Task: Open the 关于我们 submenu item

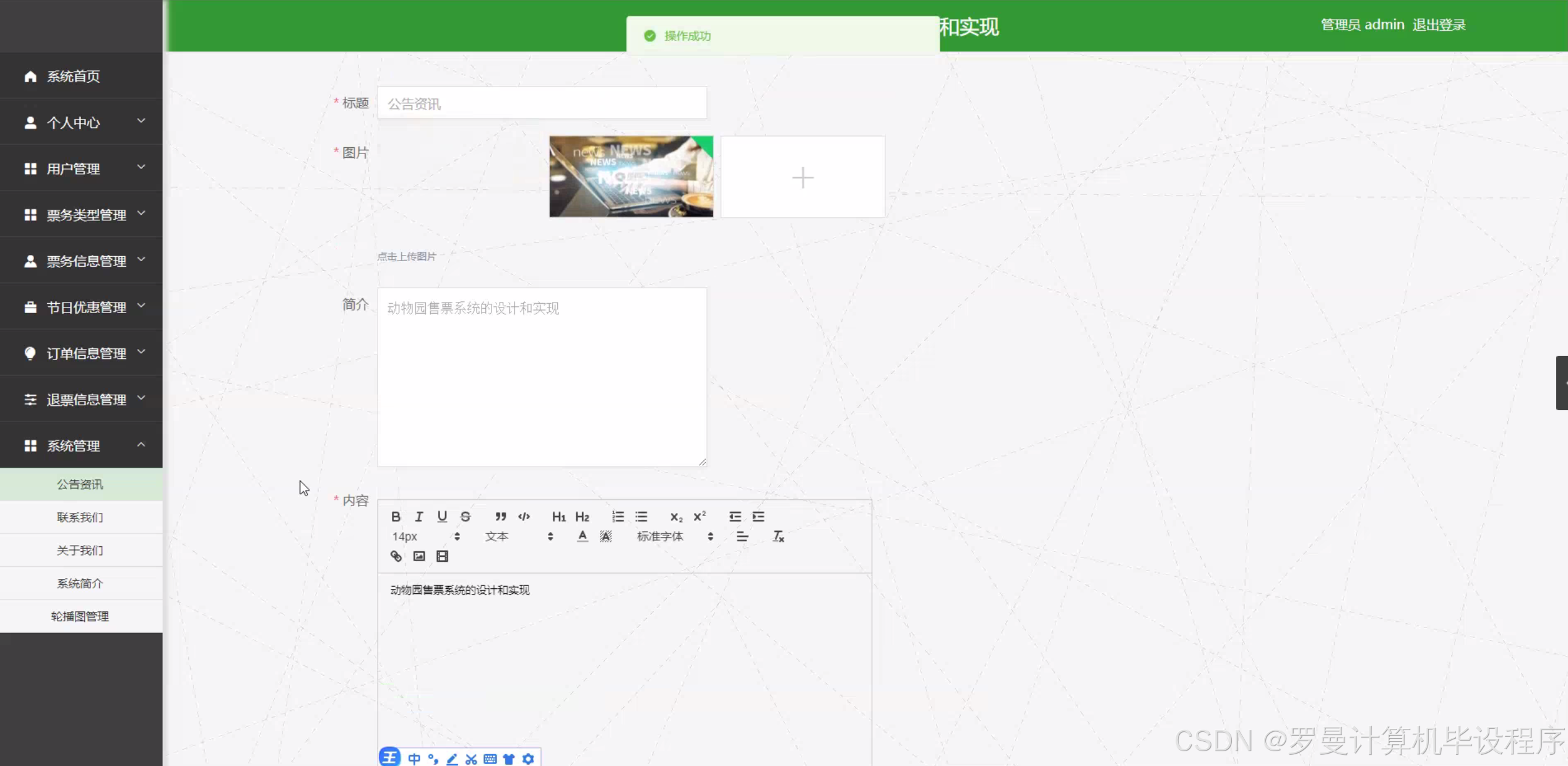Action: pos(81,550)
